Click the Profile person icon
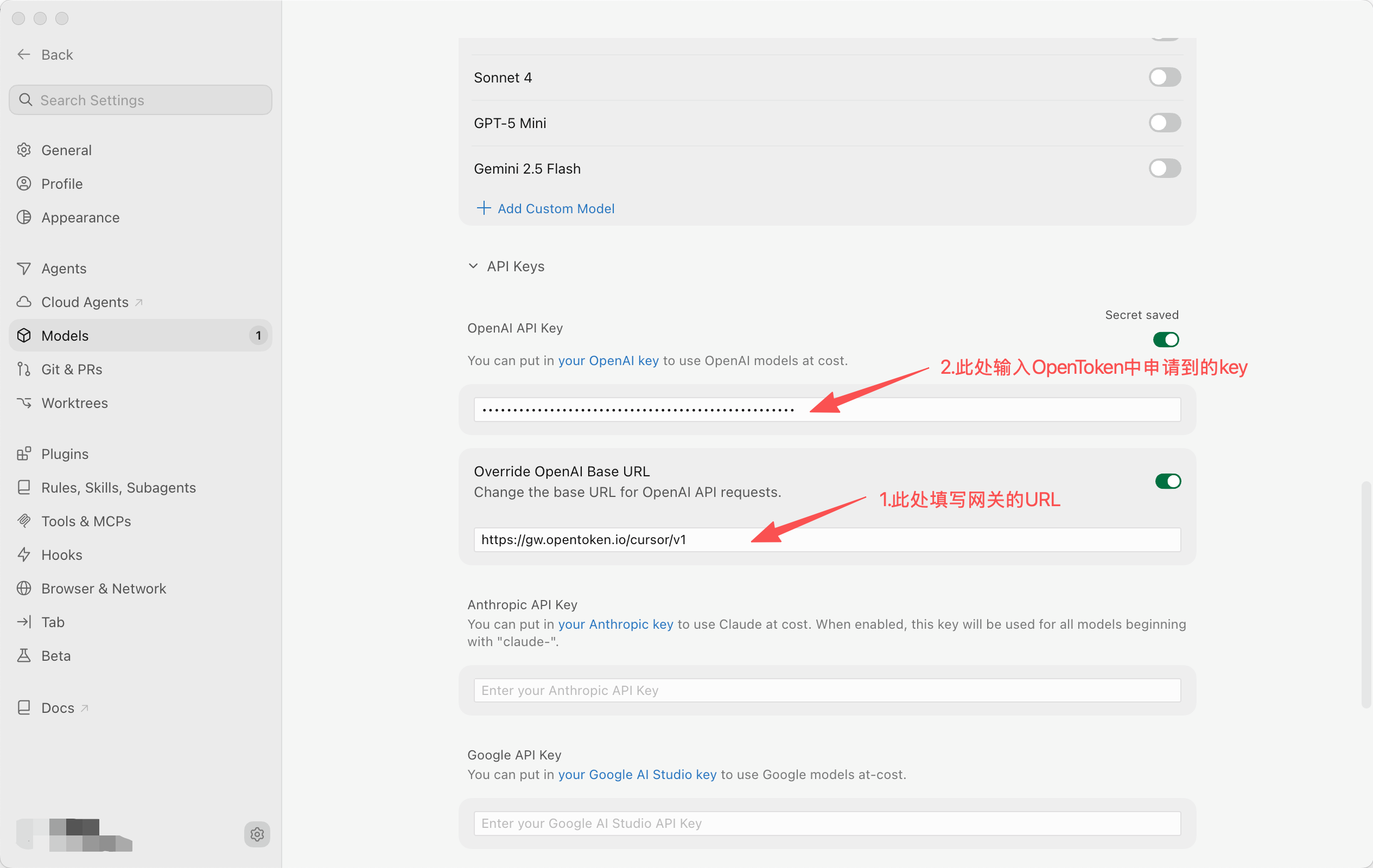1373x868 pixels. tap(24, 183)
